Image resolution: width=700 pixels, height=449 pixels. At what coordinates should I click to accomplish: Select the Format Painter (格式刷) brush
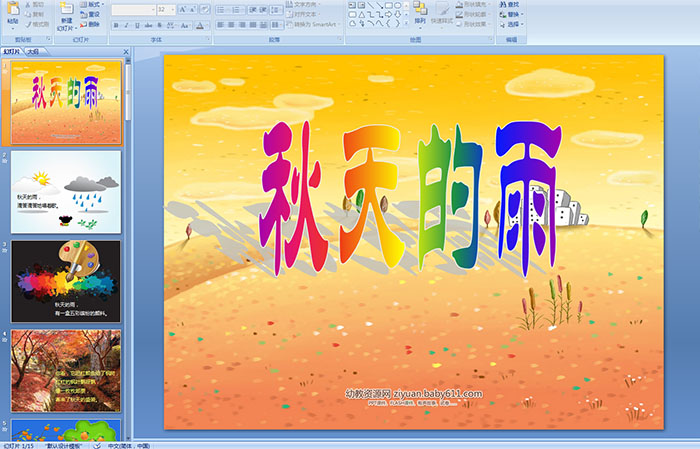(x=29, y=24)
